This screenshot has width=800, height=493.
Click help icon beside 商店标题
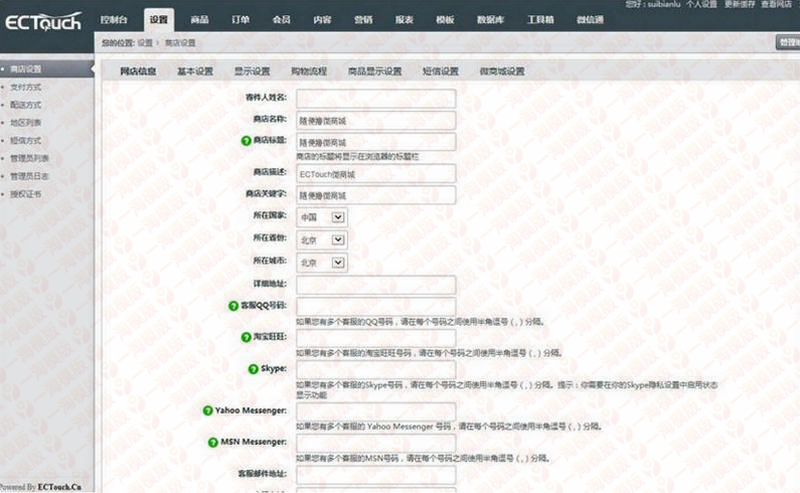pos(246,140)
